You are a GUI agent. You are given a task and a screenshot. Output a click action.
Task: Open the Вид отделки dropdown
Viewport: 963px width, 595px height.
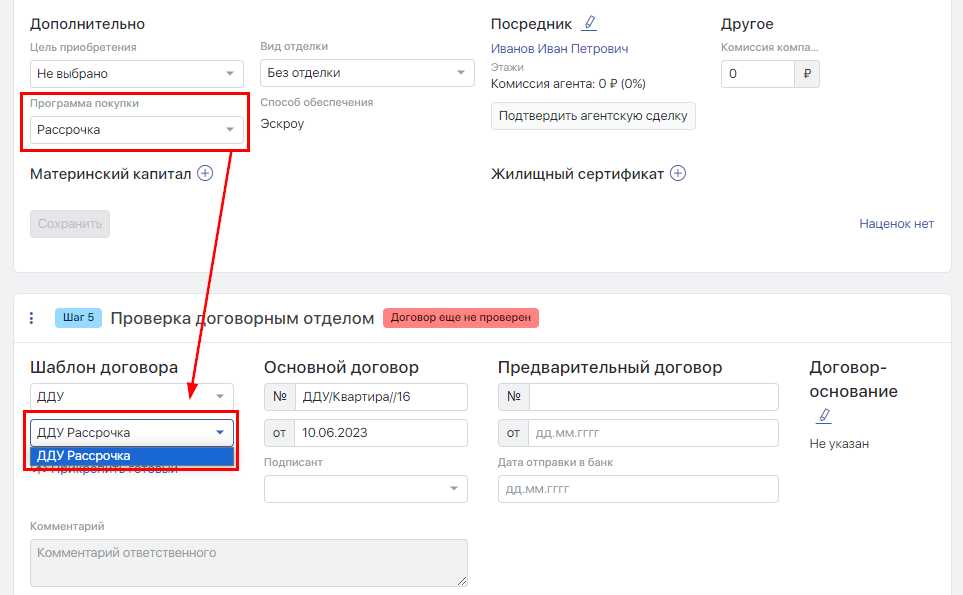pyautogui.click(x=366, y=73)
